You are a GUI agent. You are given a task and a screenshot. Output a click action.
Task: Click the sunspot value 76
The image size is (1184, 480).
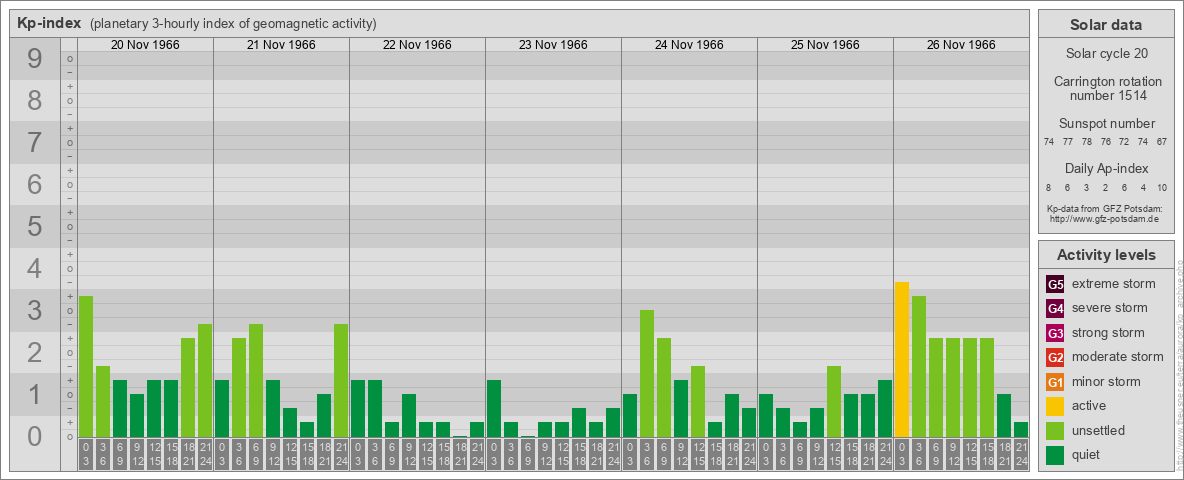1105,142
